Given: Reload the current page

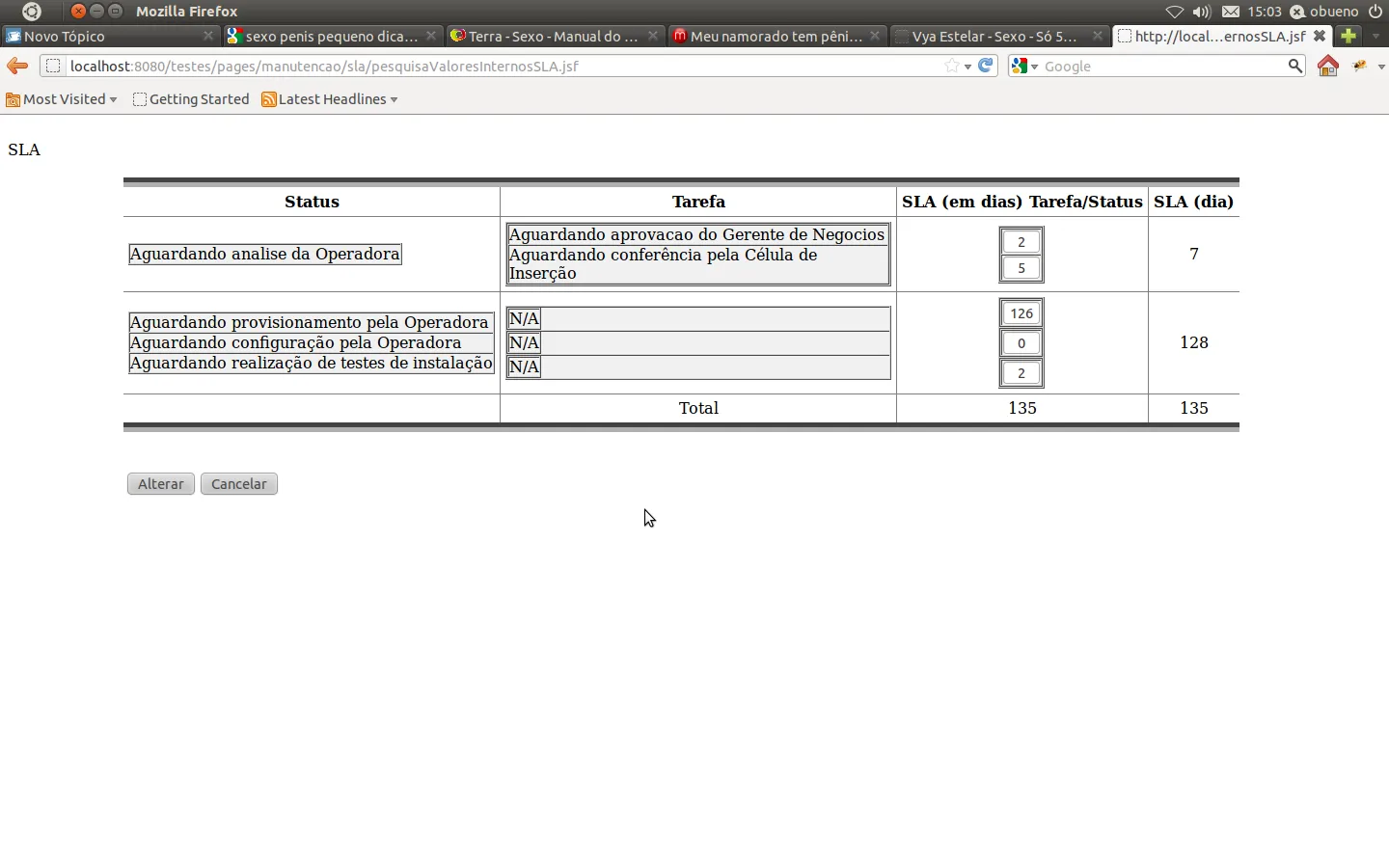Looking at the screenshot, I should (x=986, y=66).
